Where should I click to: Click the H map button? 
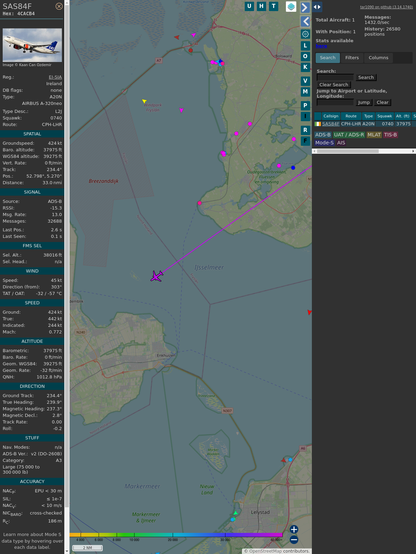[x=261, y=6]
